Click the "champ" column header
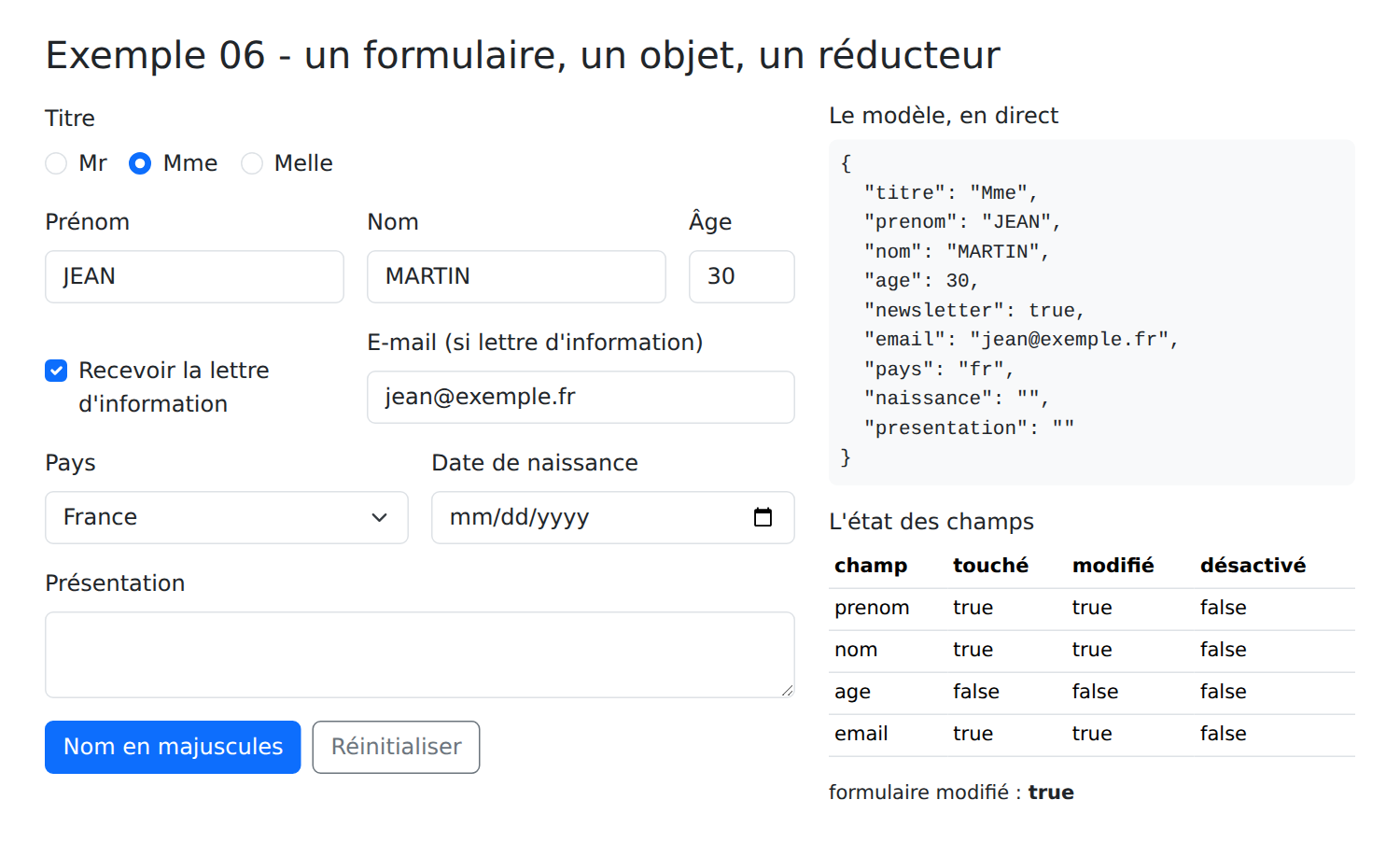Image resolution: width=1400 pixels, height=842 pixels. click(x=871, y=566)
